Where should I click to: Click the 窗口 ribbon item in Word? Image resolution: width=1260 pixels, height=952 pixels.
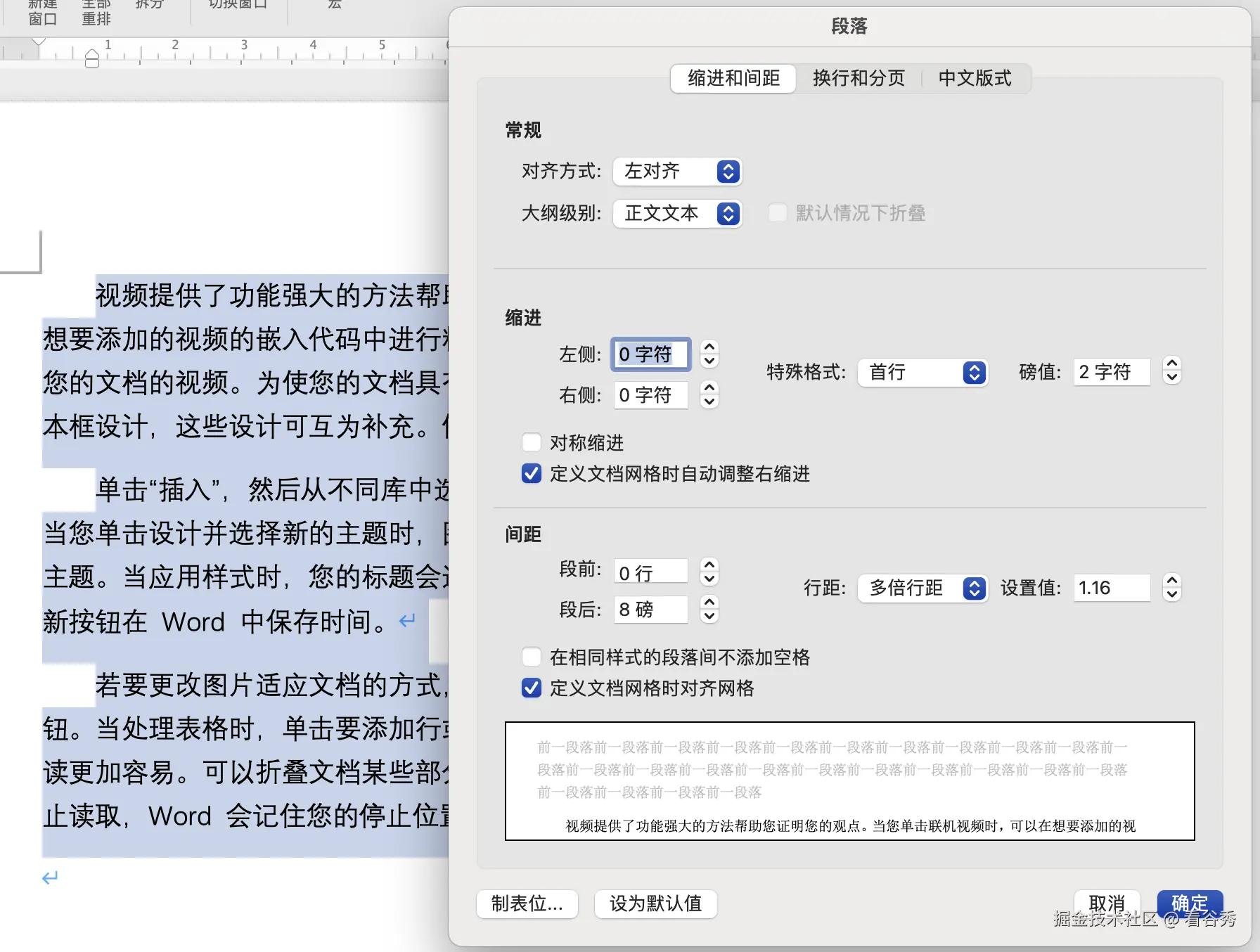[43, 19]
